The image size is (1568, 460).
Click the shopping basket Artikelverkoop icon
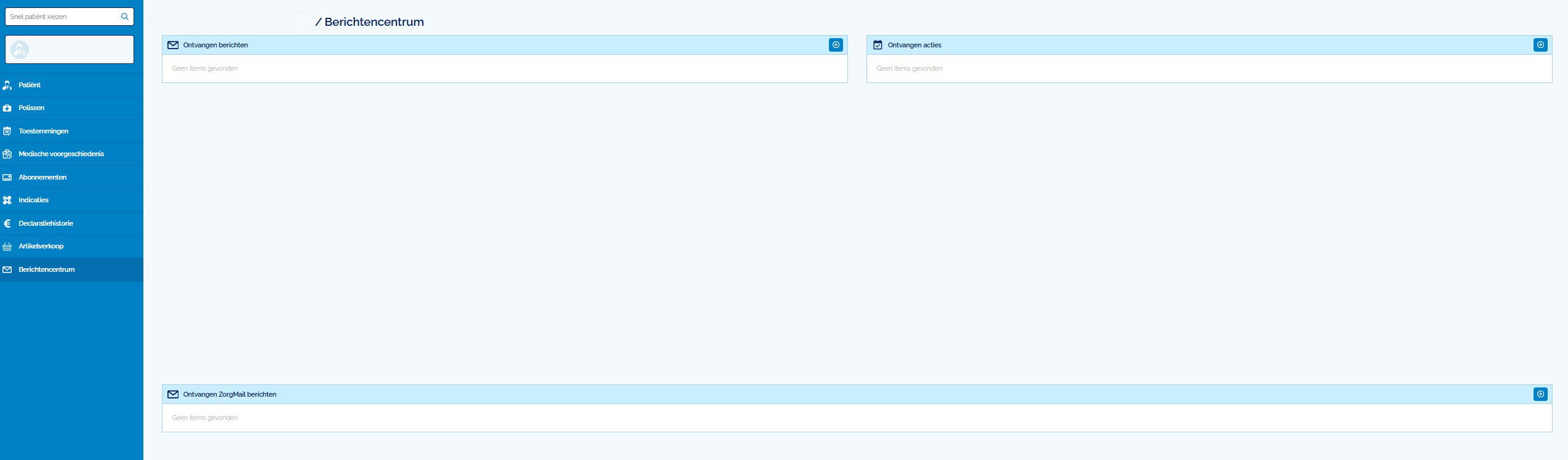7,247
